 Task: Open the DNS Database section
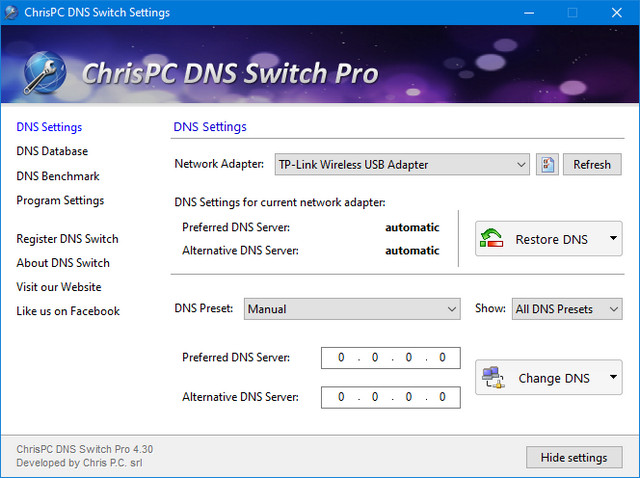click(x=52, y=151)
